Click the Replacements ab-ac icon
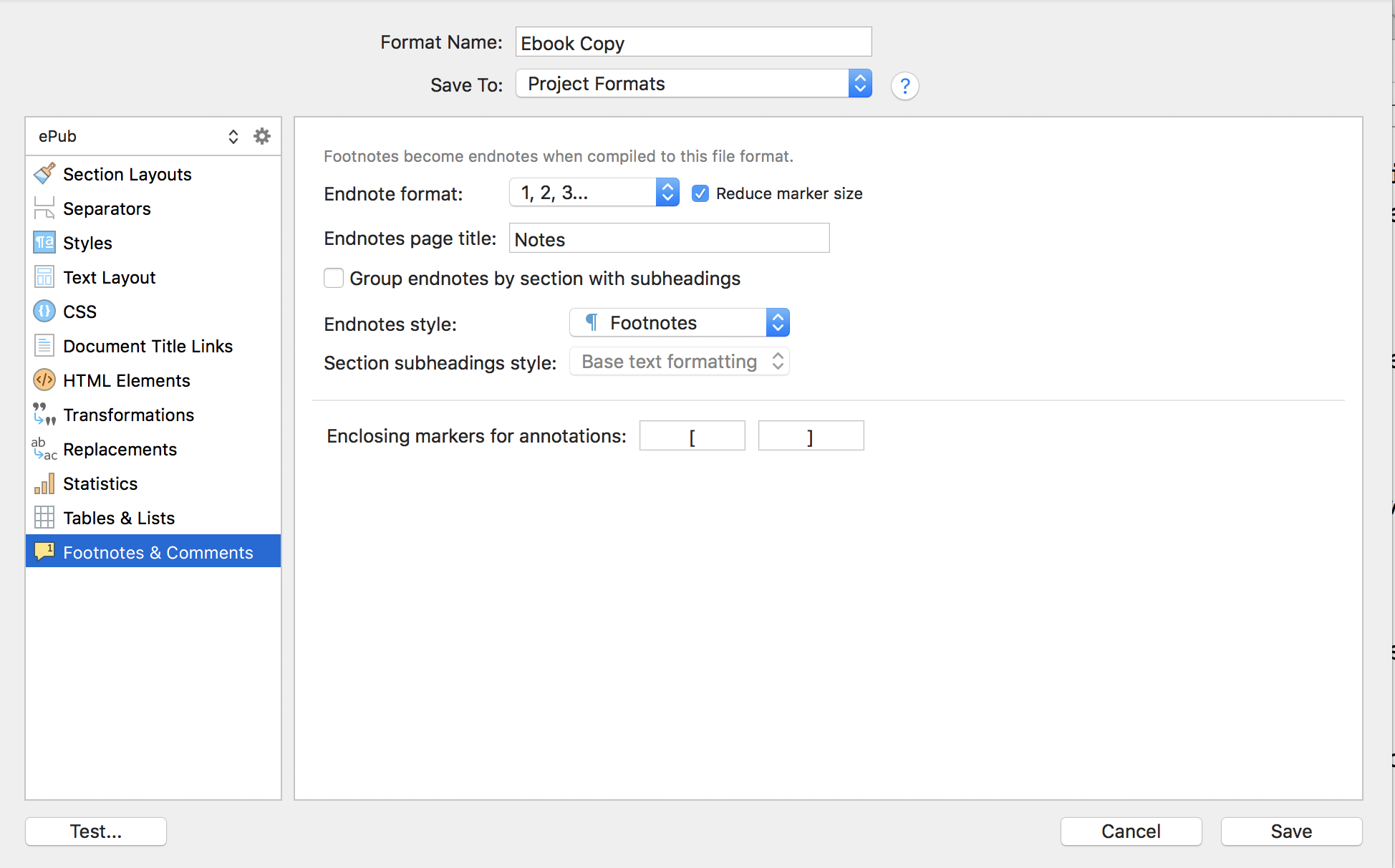Screen dimensions: 1395x868 [44, 448]
